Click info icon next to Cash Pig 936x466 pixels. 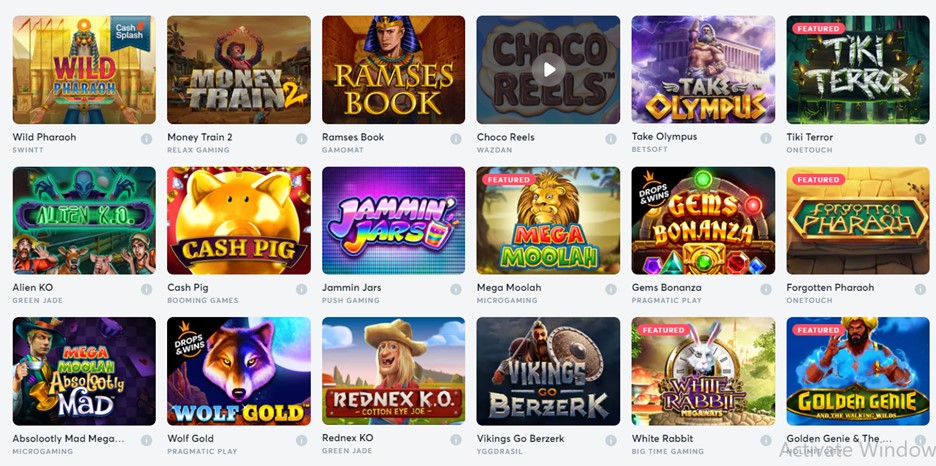pyautogui.click(x=301, y=289)
